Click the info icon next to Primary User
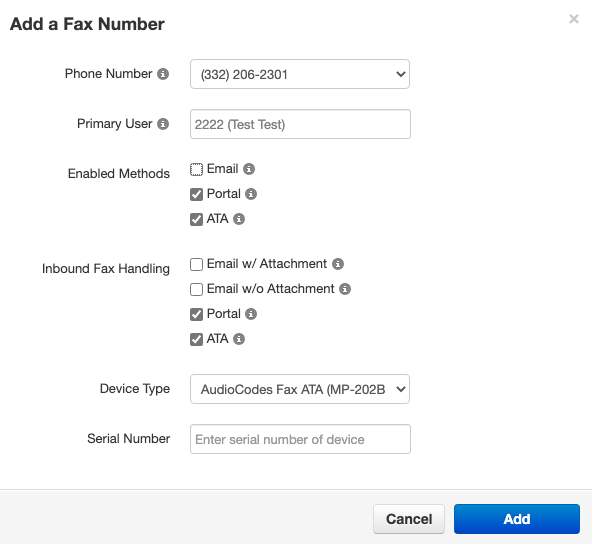The image size is (592, 544). (x=163, y=124)
